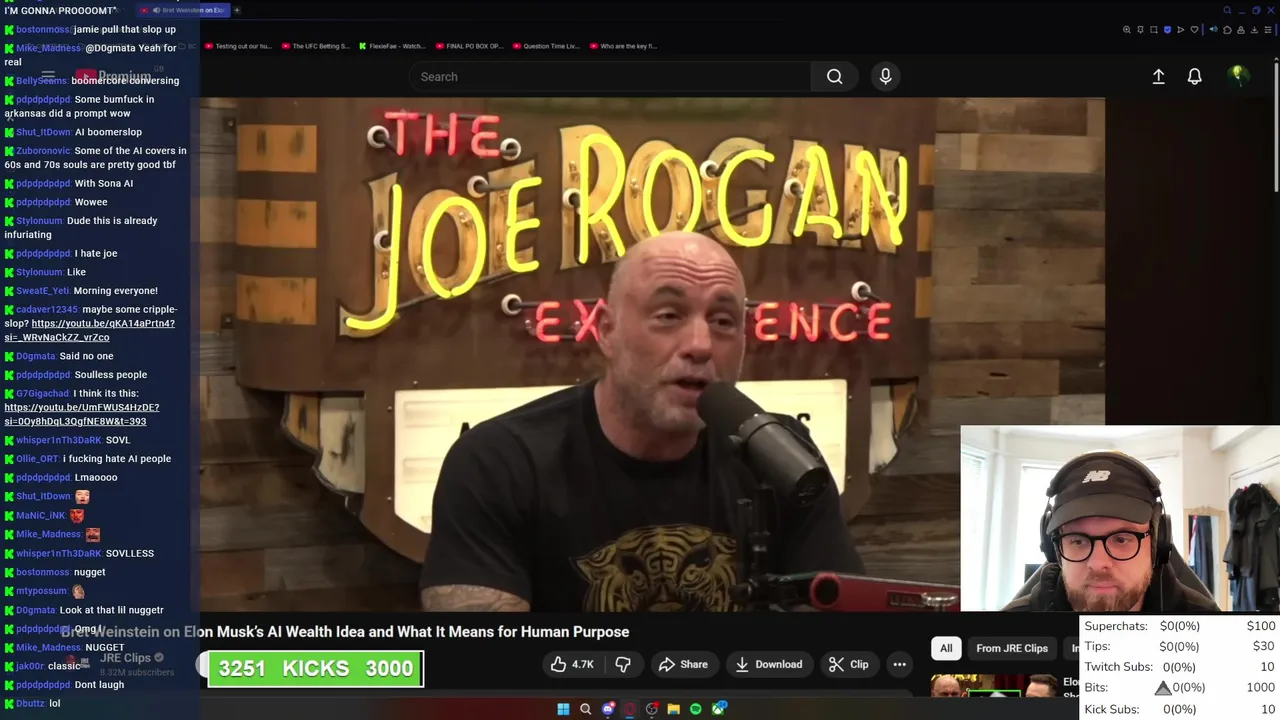This screenshot has width=1280, height=720.
Task: Open Xbox app from the taskbar
Action: click(x=718, y=709)
